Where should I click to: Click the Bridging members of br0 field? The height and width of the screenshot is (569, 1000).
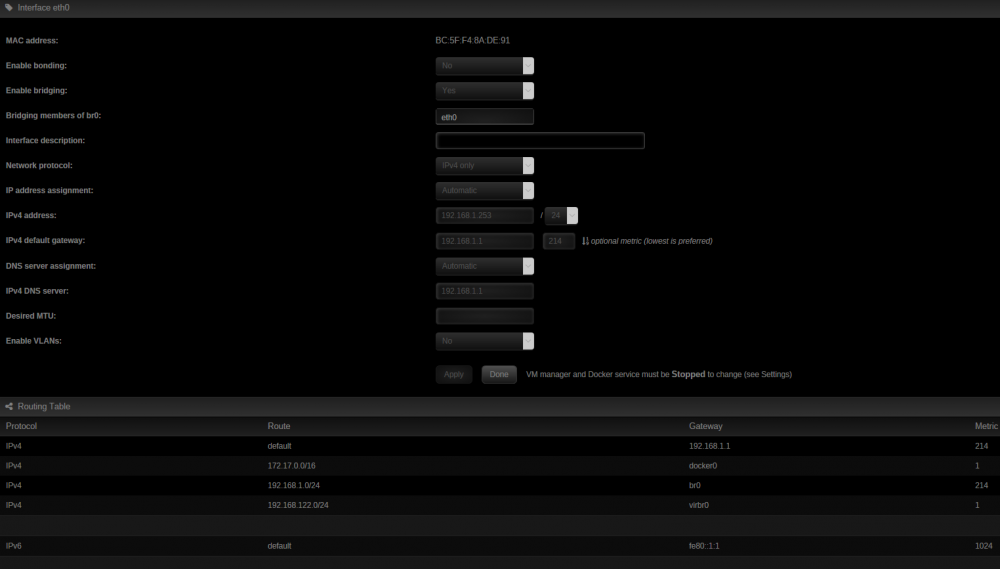tap(485, 117)
